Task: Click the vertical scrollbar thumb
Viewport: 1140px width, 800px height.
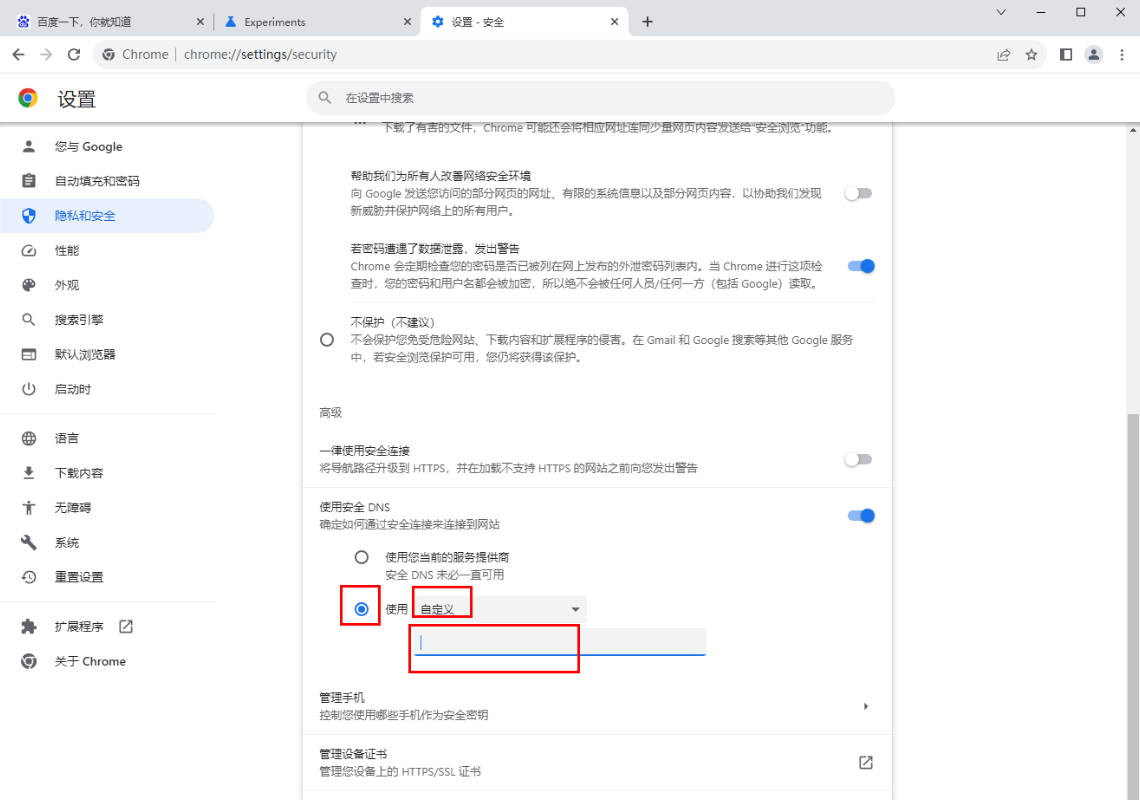Action: 1133,607
